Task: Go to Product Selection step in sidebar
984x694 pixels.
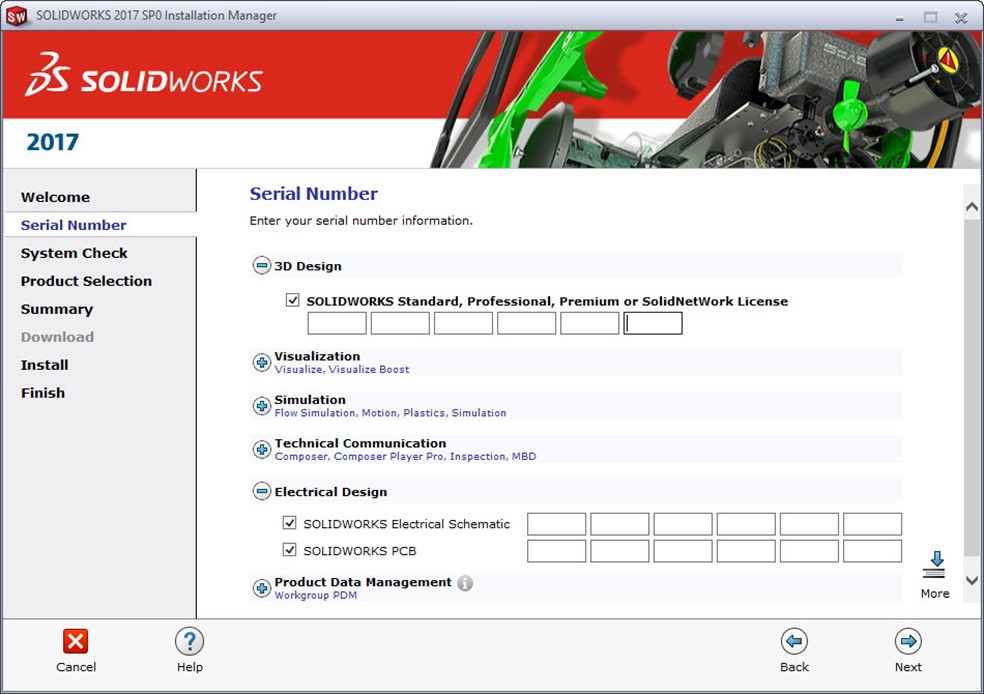Action: click(86, 281)
